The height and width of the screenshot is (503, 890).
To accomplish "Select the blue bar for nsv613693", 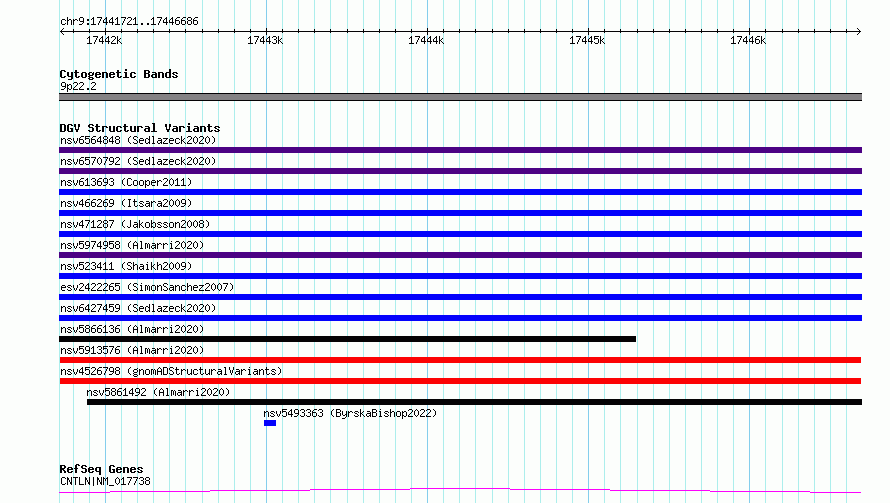I will (x=460, y=192).
